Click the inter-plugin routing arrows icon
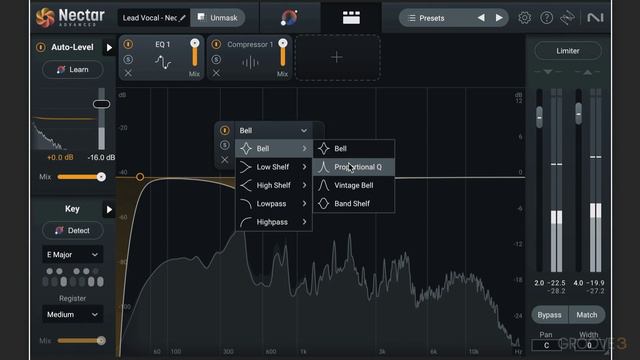The height and width of the screenshot is (360, 640). pos(568,18)
